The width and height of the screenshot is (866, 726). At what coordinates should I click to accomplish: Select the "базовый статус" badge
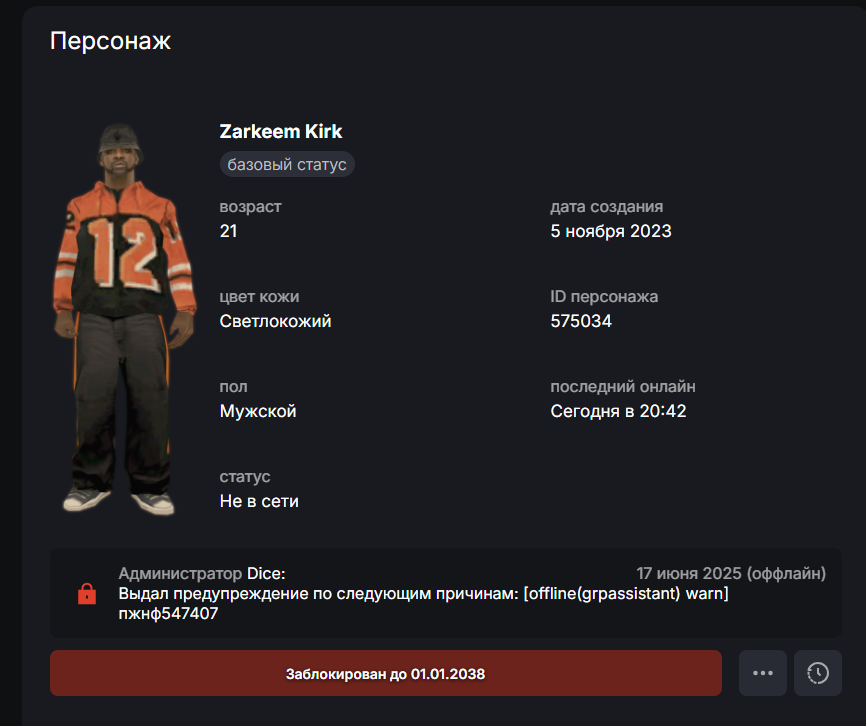[287, 164]
